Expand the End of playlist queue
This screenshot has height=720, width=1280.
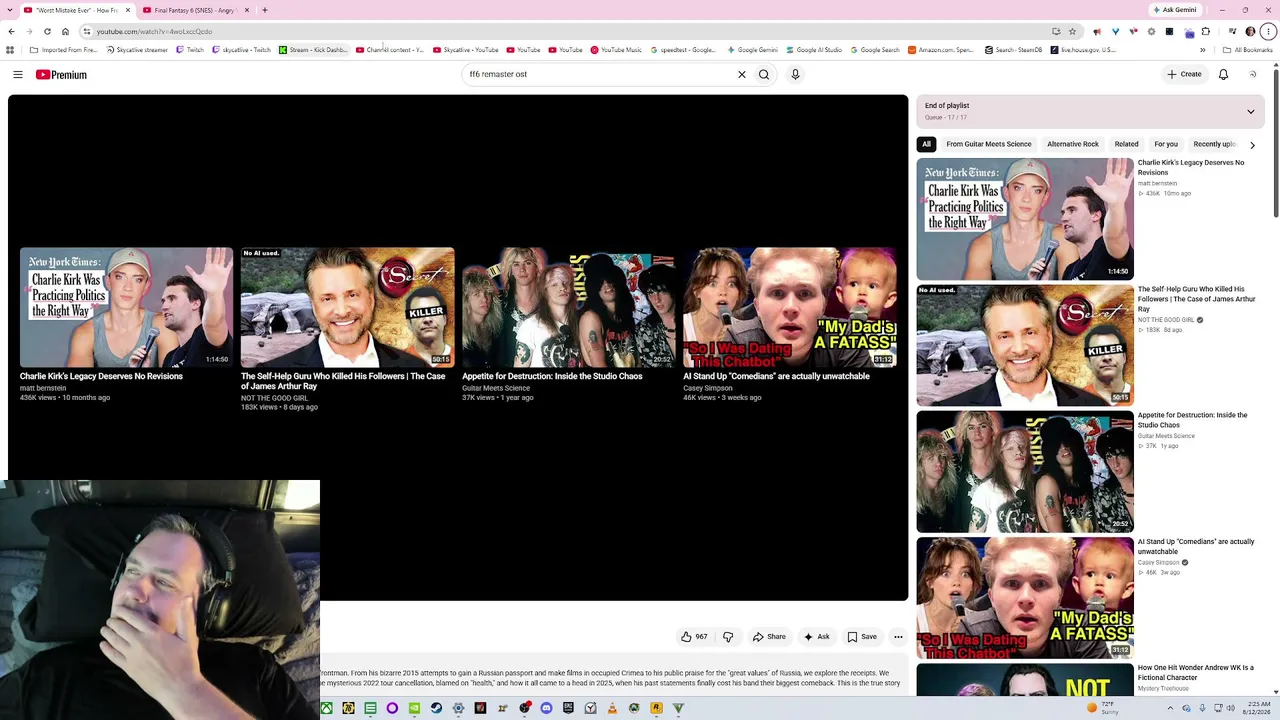point(1250,111)
